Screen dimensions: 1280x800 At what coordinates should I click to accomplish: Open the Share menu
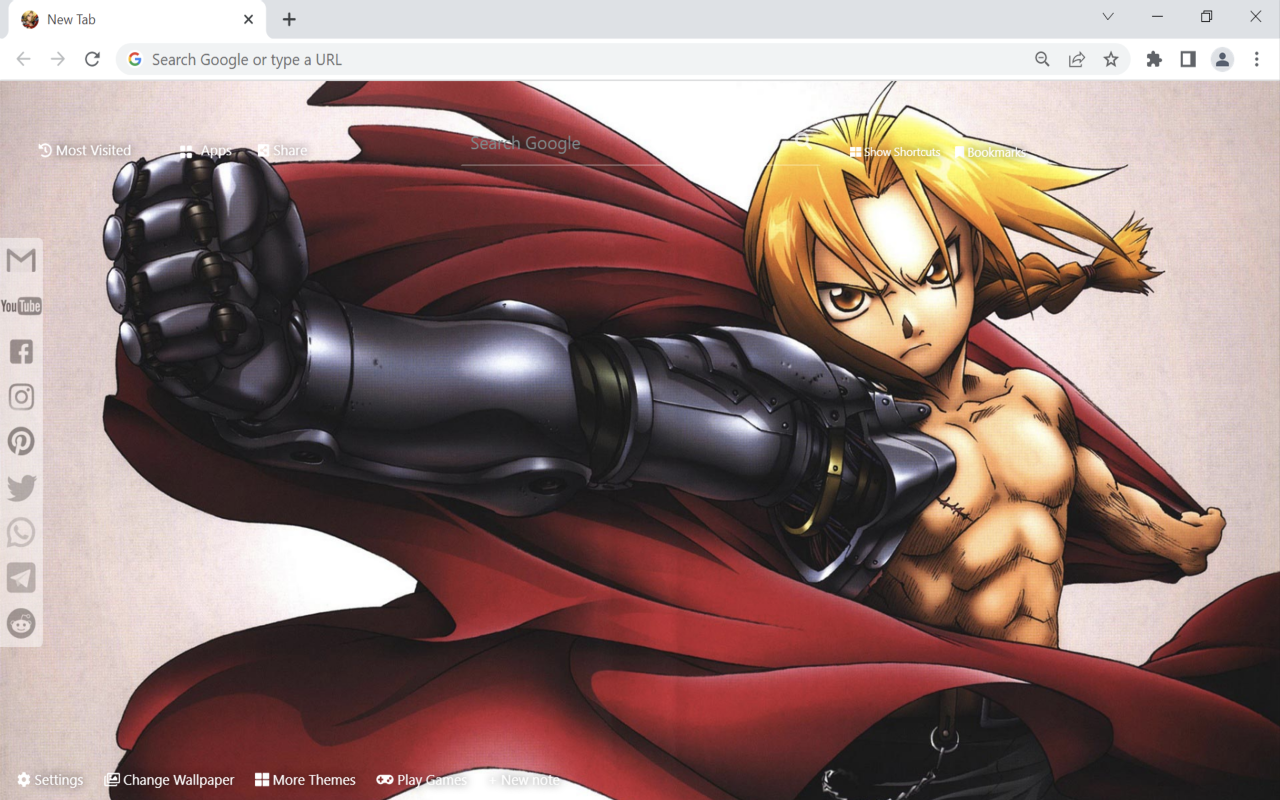coord(283,151)
